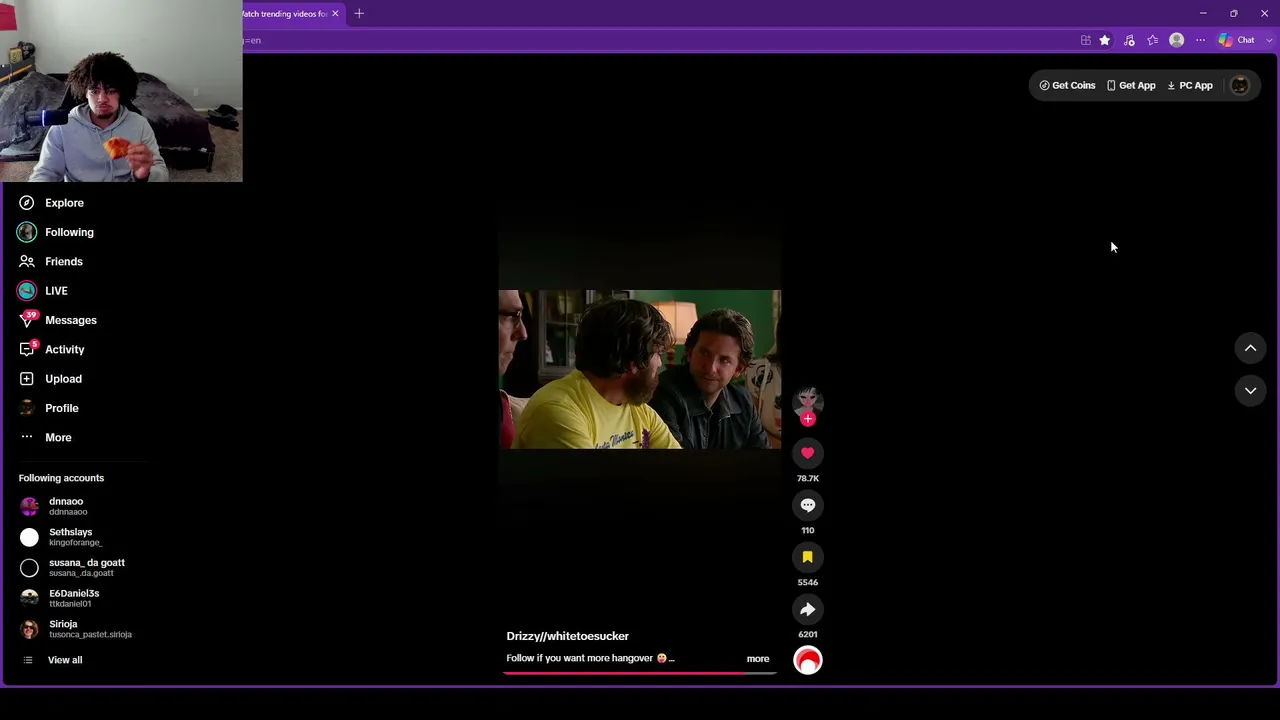Open the LIVE section
The height and width of the screenshot is (720, 1280).
click(x=42, y=291)
